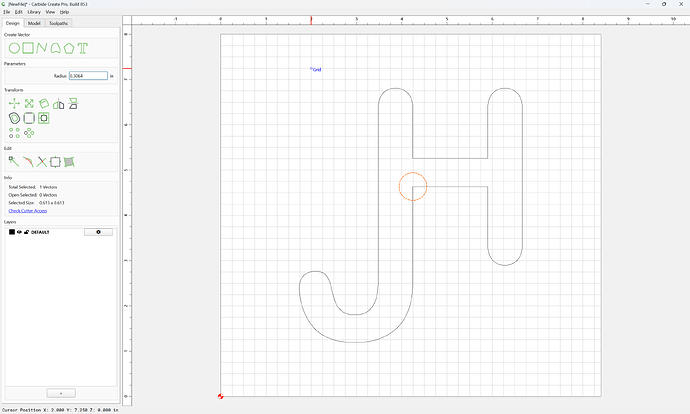The image size is (690, 414).
Task: Use the Trim Vectors tool
Action: pos(42,162)
